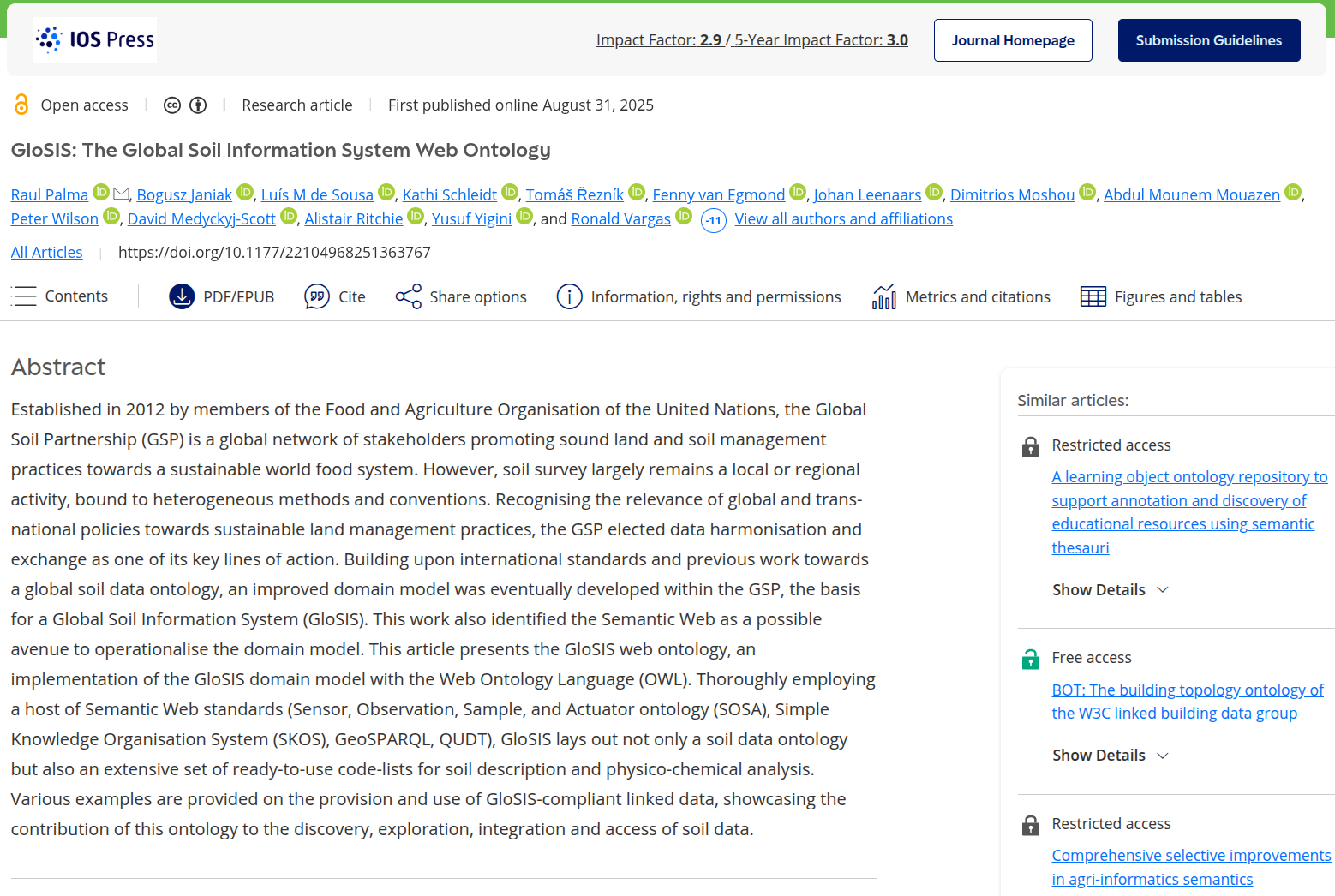Click the PDF/EPUB download icon
The width and height of the screenshot is (1335, 896).
pyautogui.click(x=182, y=296)
